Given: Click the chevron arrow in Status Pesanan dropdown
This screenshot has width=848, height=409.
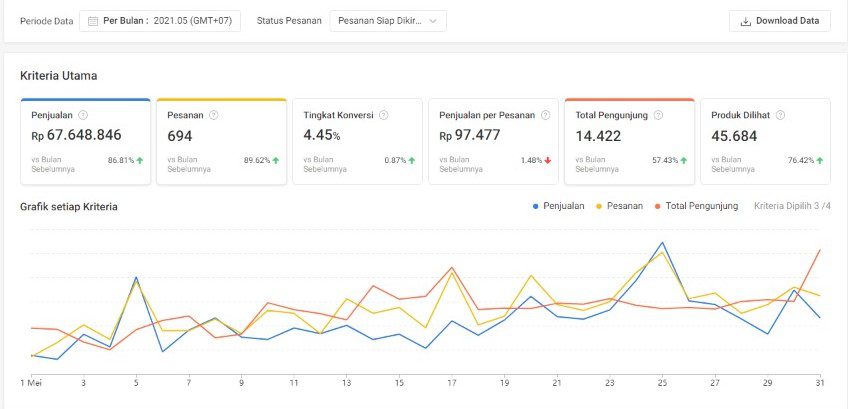Looking at the screenshot, I should pos(433,21).
